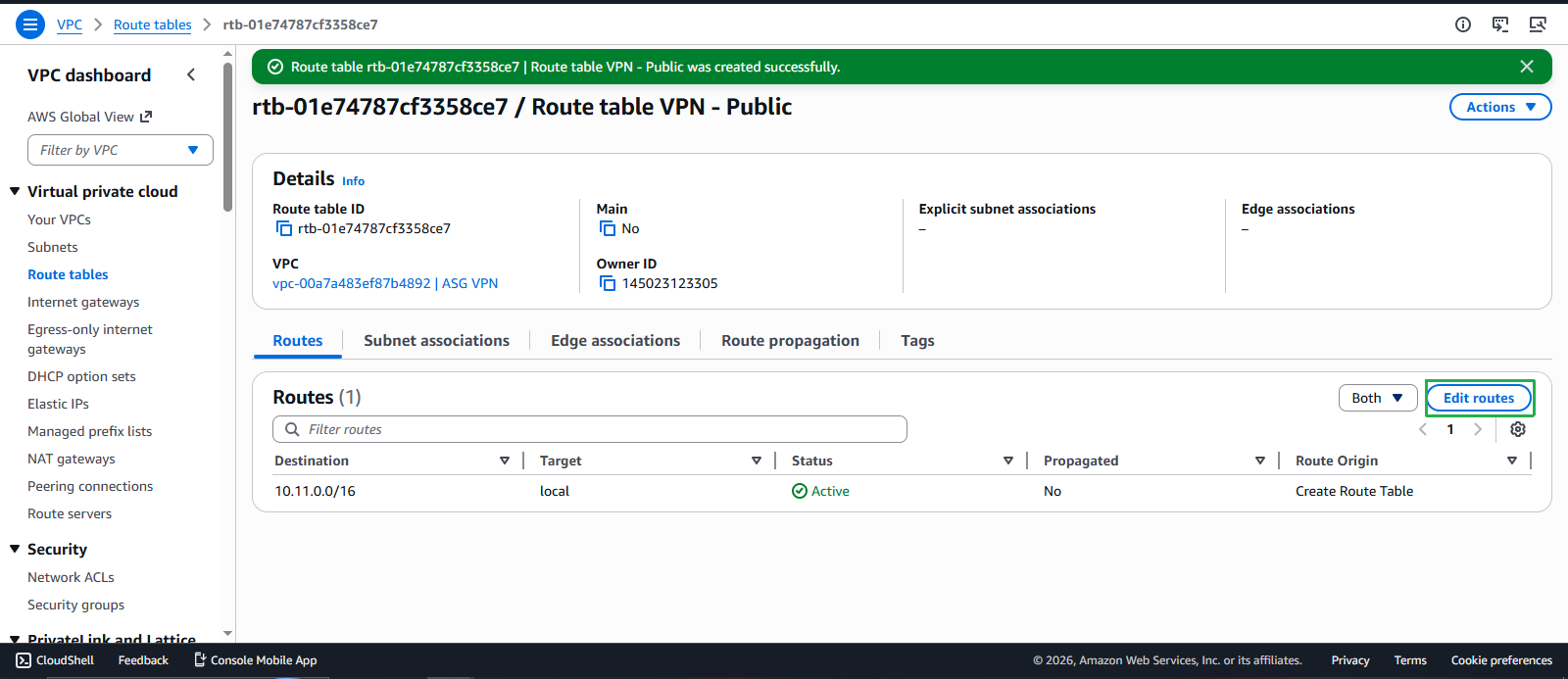1568x679 pixels.
Task: Open the Terms footer link
Action: 1410,660
